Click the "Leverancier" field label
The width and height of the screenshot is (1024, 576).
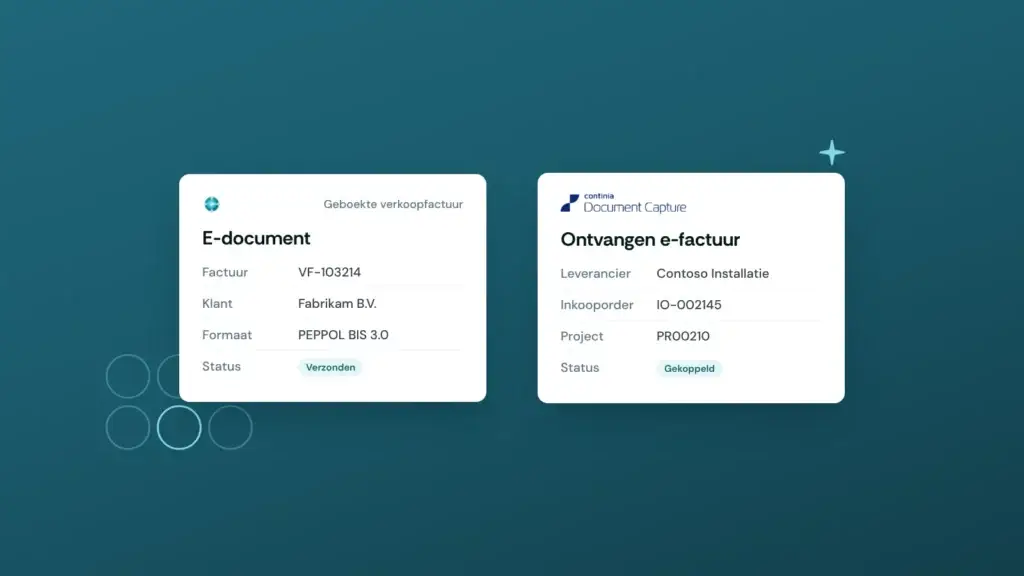(x=595, y=274)
